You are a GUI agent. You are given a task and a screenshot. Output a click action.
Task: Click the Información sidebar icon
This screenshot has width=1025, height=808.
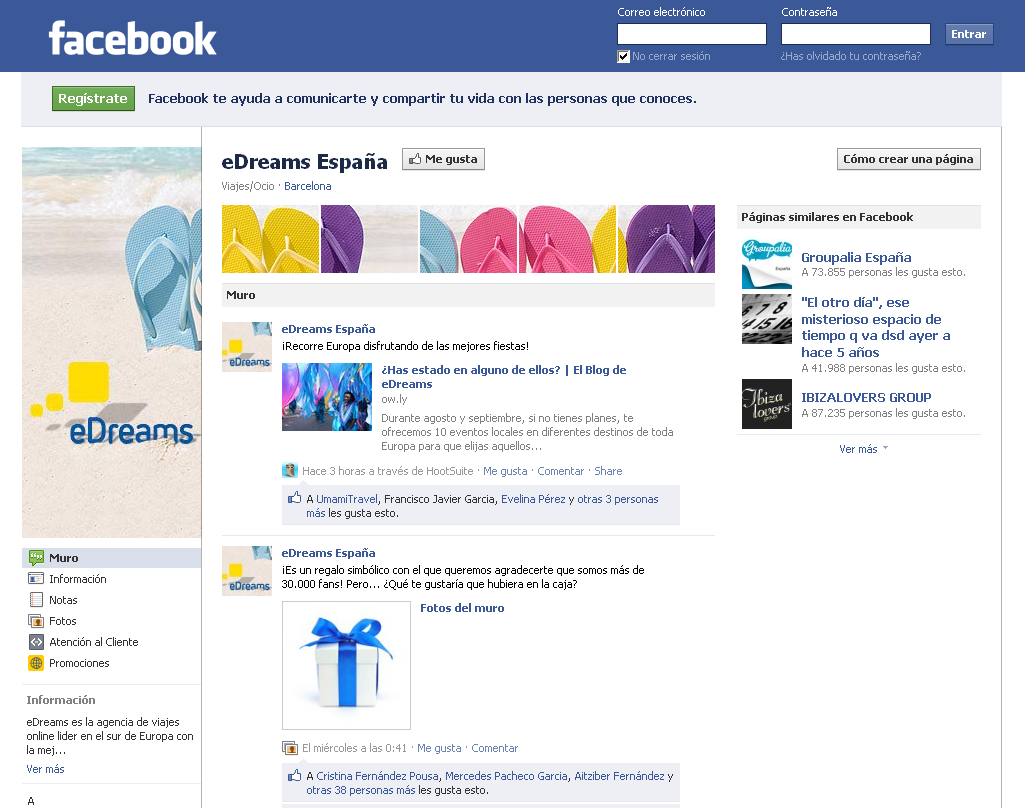37,579
